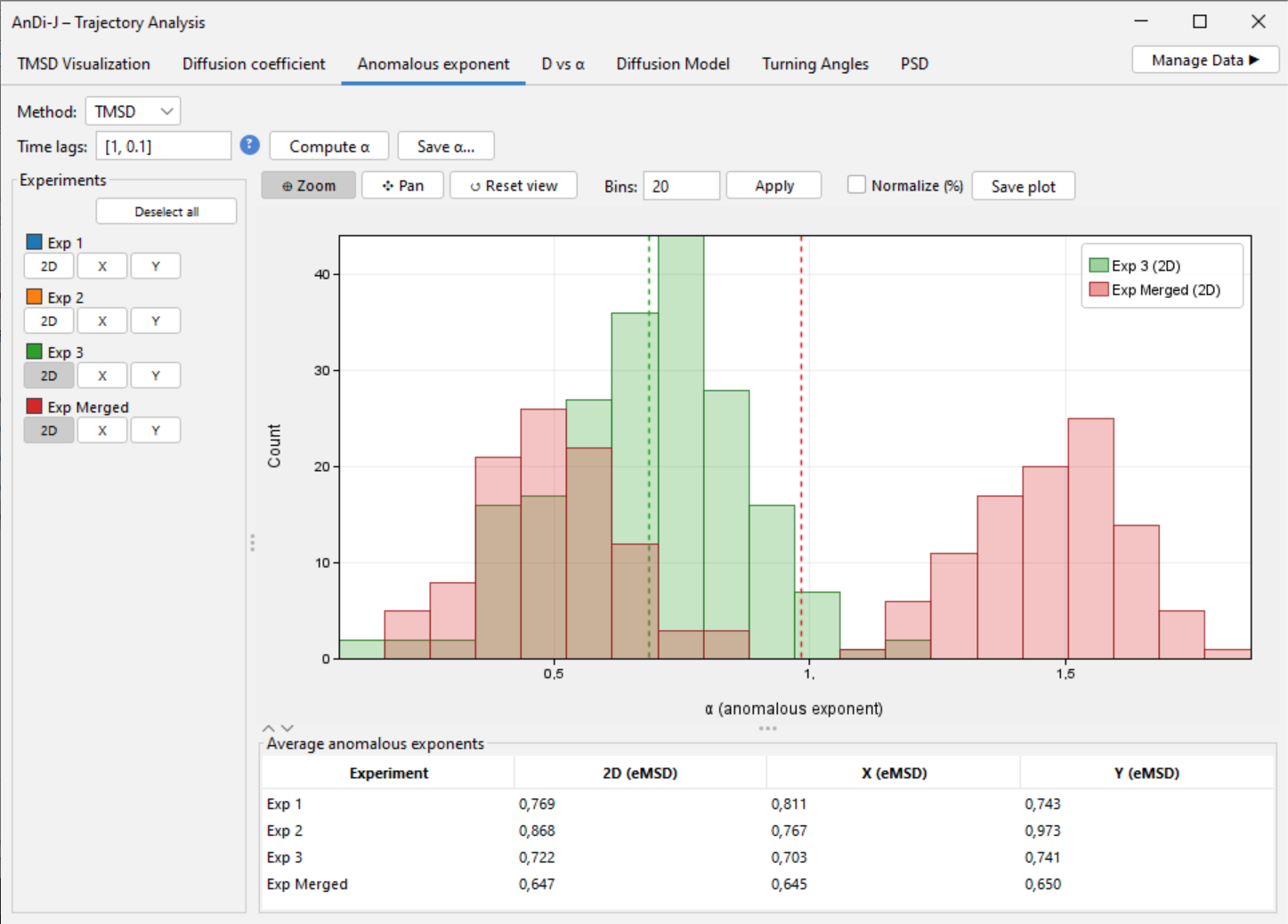1288x924 pixels.
Task: Apply the bins setting
Action: click(x=774, y=186)
